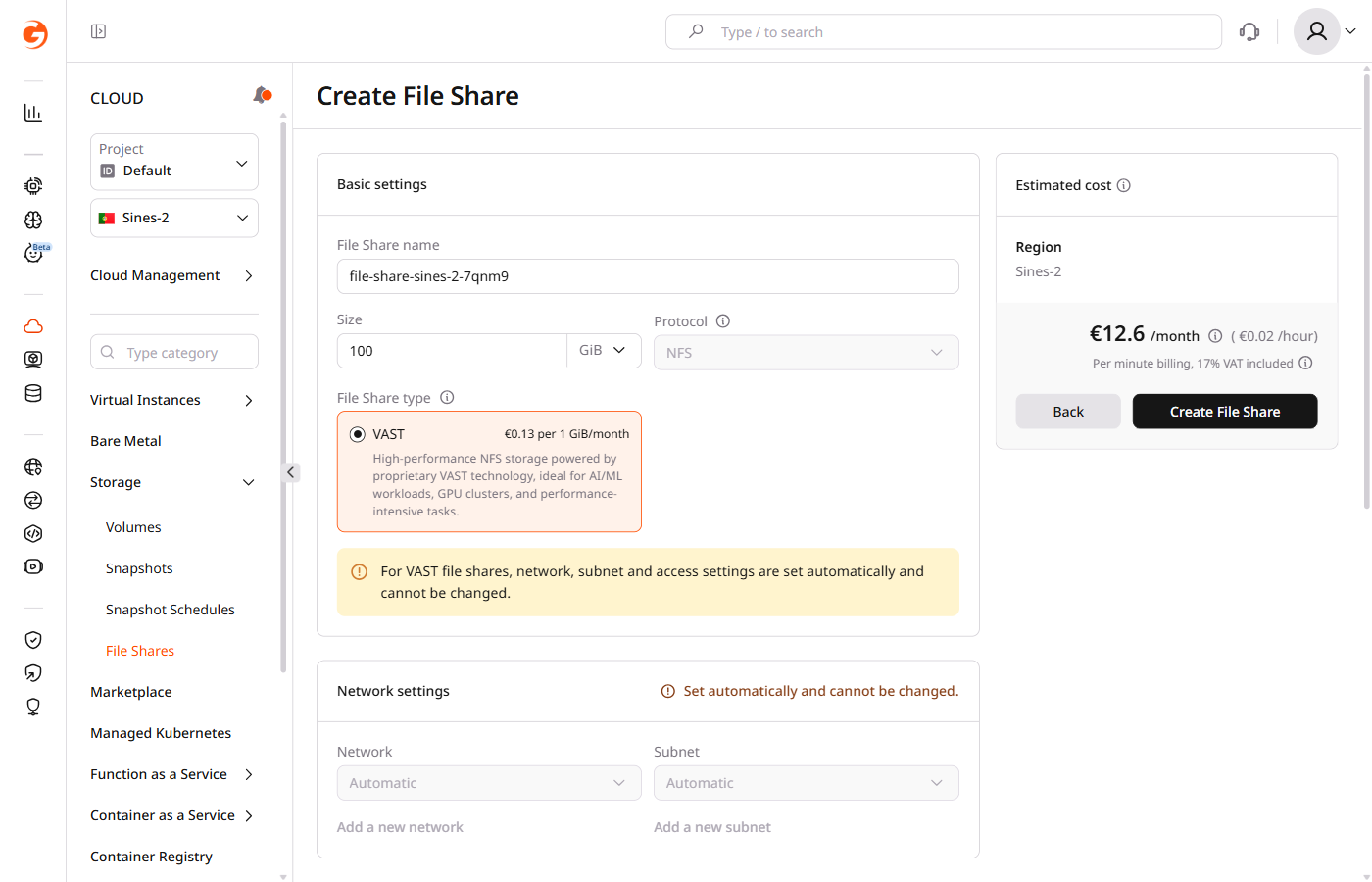
Task: Click the info icon after VAT included
Action: pos(1305,363)
